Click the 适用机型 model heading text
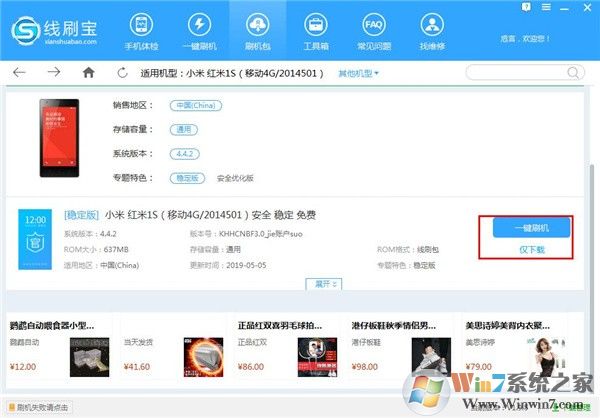The width and height of the screenshot is (600, 418). coord(232,73)
